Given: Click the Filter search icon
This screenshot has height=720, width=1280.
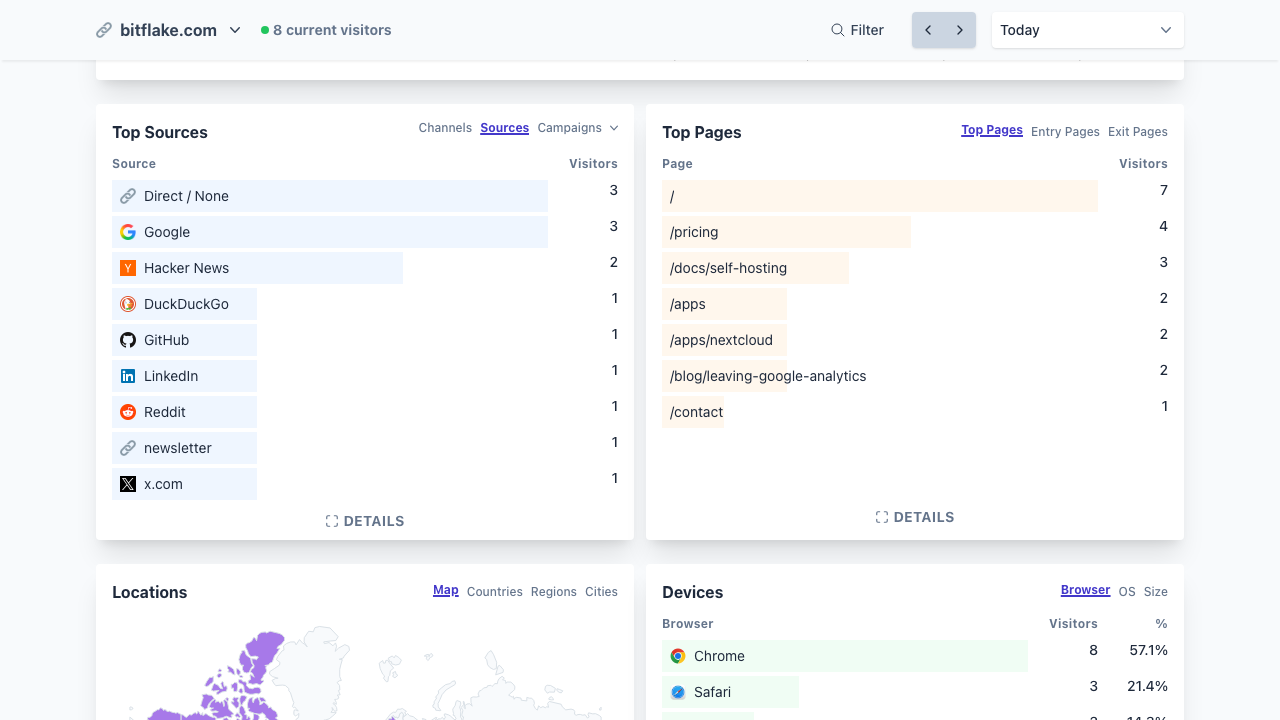Looking at the screenshot, I should 838,30.
